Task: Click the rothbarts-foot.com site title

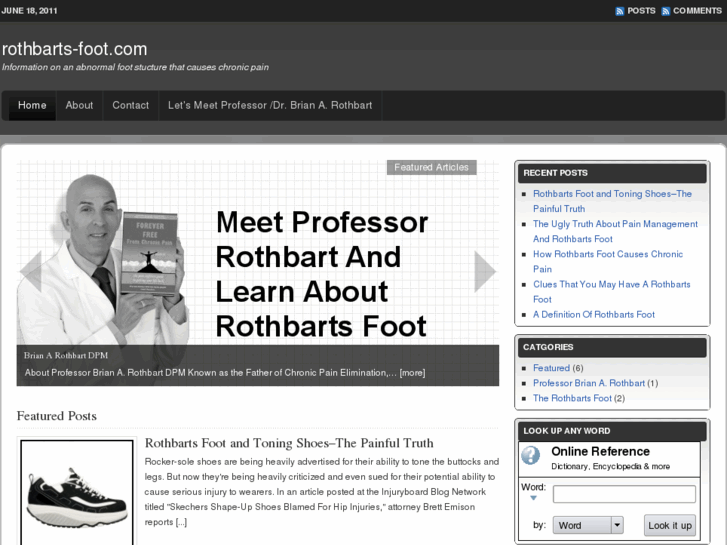Action: point(75,49)
